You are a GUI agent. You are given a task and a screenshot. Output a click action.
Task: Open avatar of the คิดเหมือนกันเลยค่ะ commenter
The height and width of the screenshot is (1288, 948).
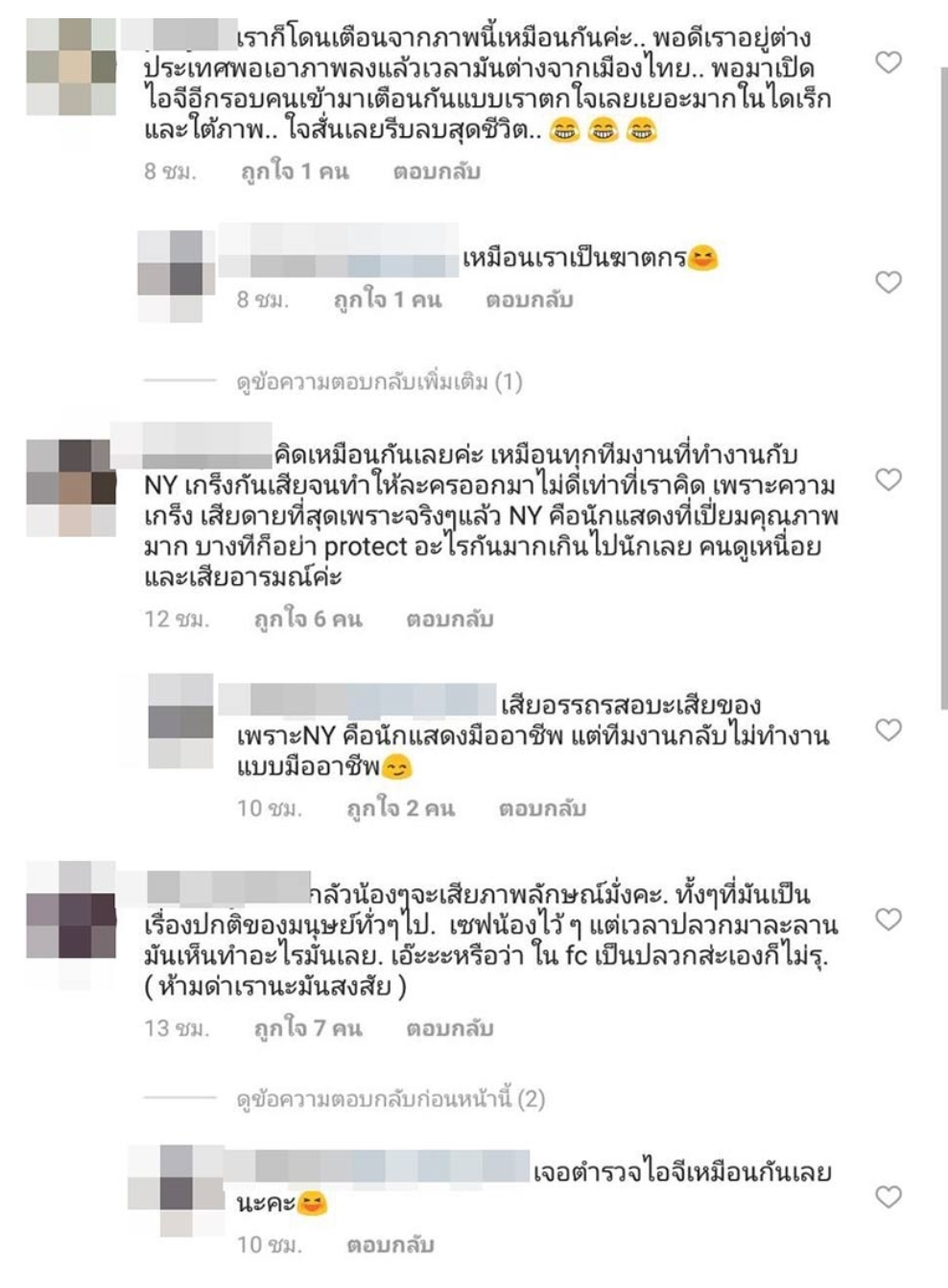point(71,487)
